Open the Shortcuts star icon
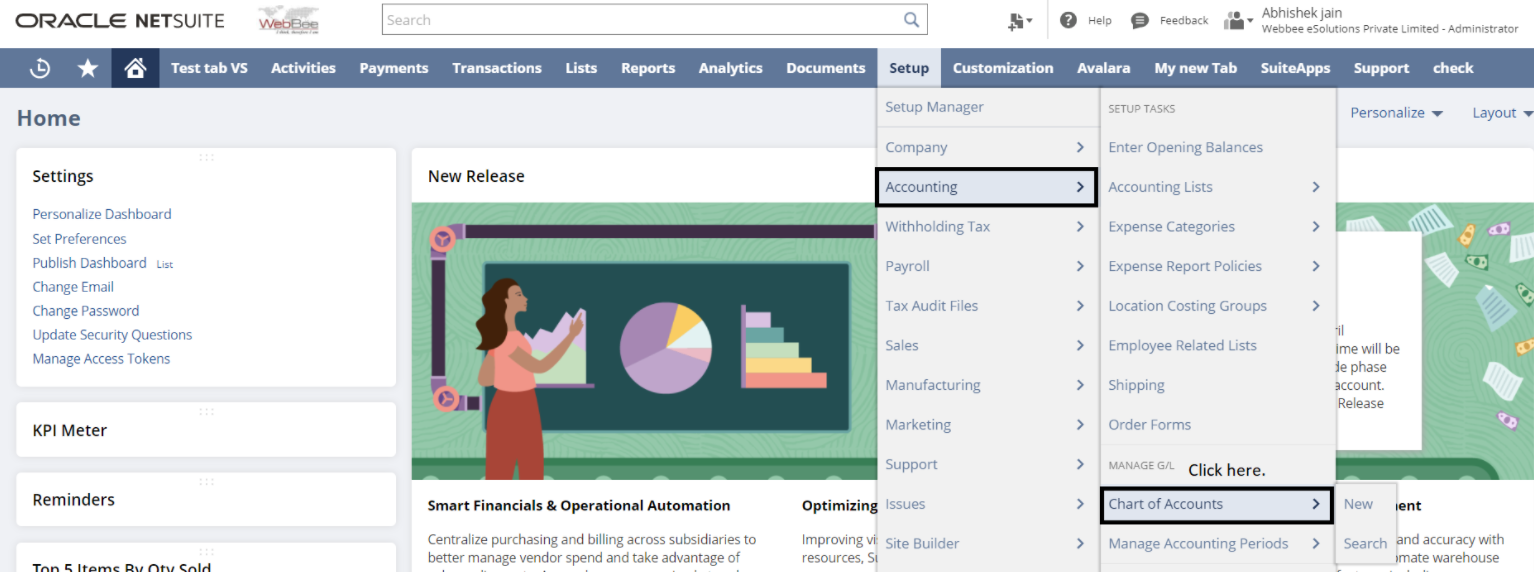 point(88,68)
